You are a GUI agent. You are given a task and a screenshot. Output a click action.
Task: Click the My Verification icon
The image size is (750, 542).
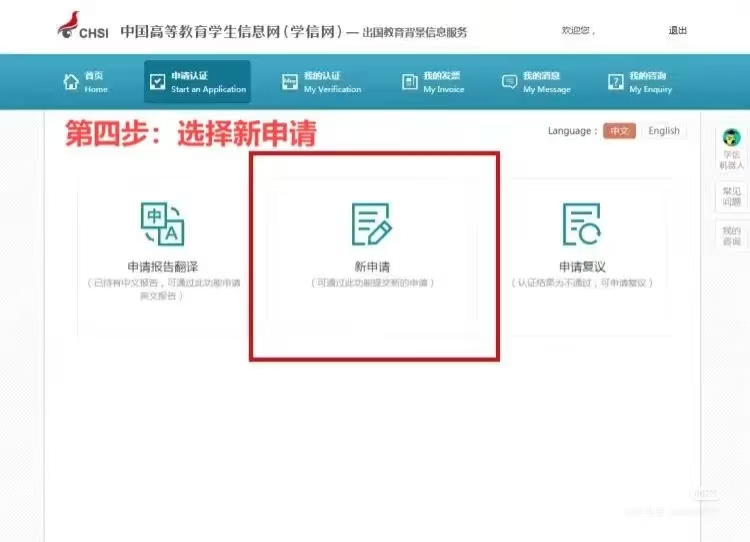290,82
